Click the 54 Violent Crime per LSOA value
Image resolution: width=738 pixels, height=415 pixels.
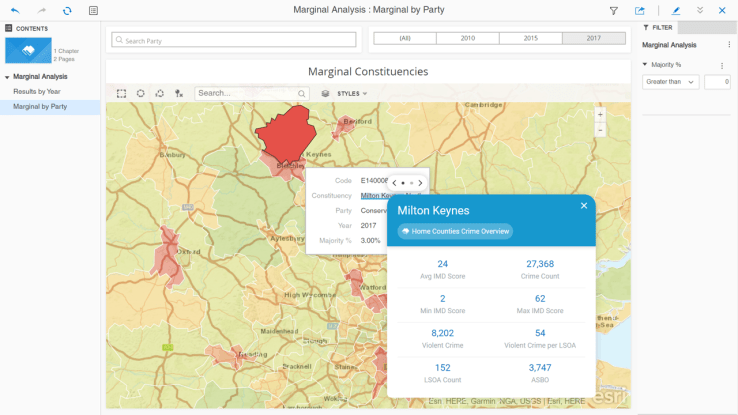pos(540,333)
